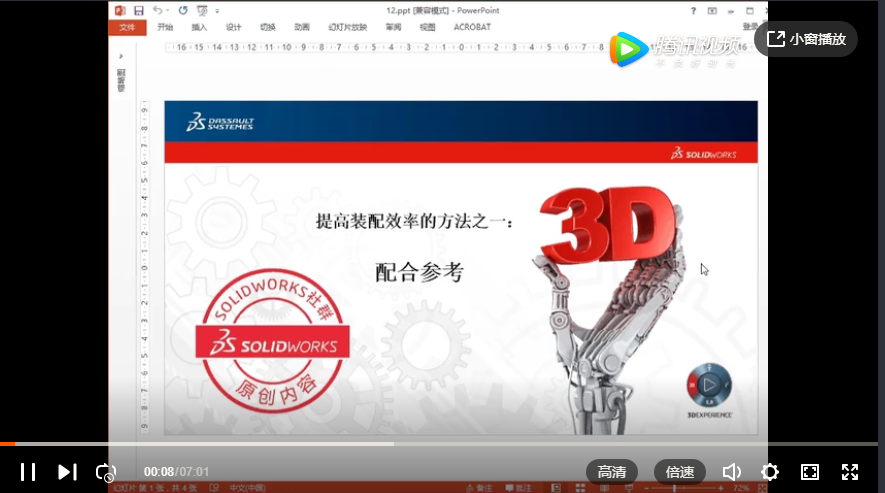Skip to the next video

coord(67,472)
